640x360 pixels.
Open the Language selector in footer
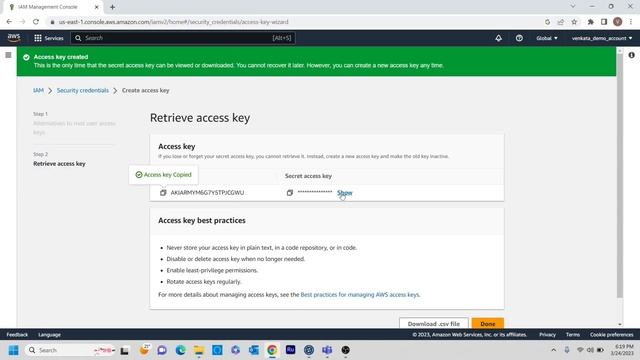pyautogui.click(x=49, y=335)
